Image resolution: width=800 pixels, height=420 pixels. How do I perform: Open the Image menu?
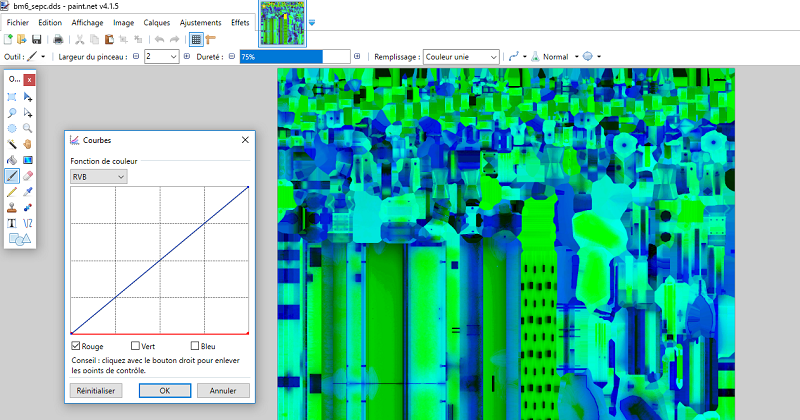tap(123, 22)
